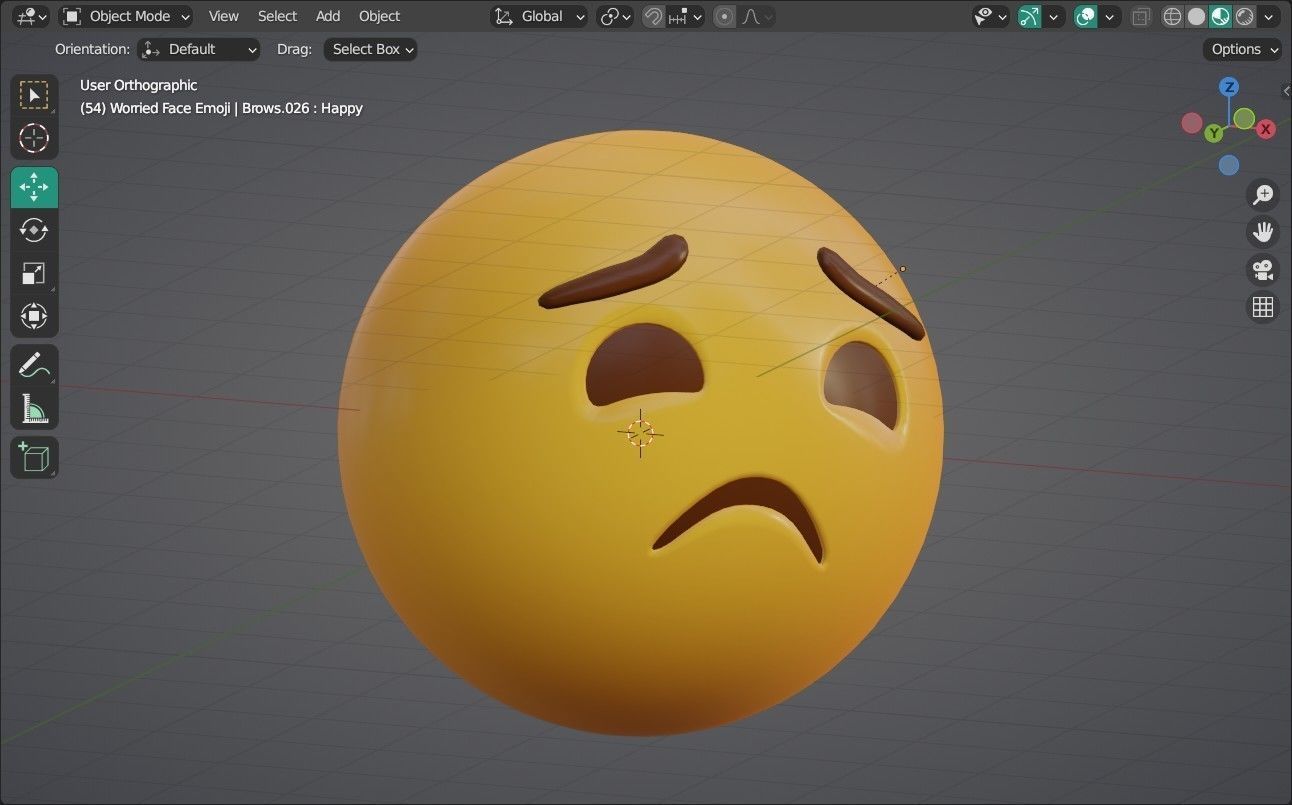Open the Object menu

379,16
